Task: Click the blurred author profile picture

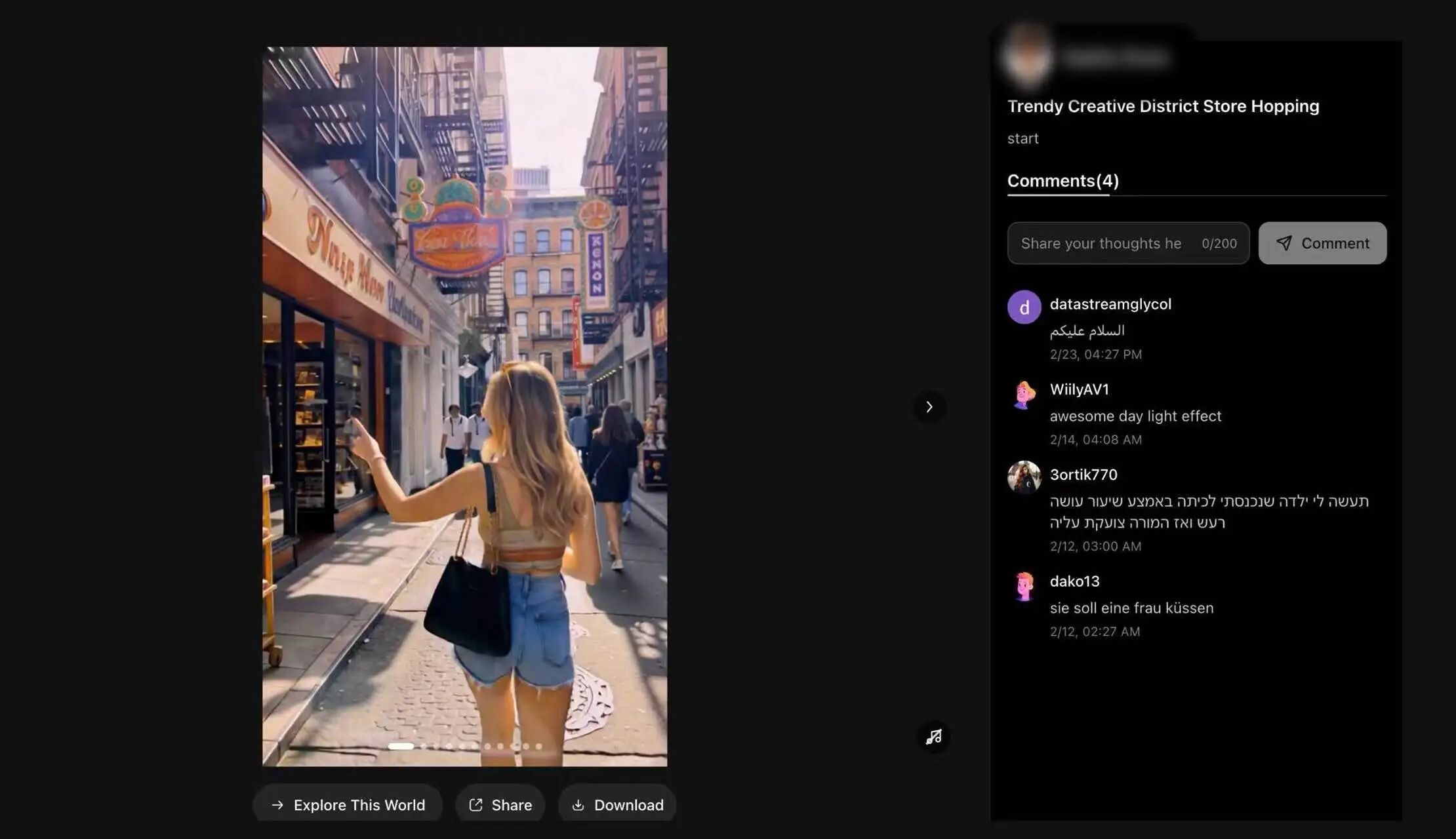Action: coord(1028,56)
